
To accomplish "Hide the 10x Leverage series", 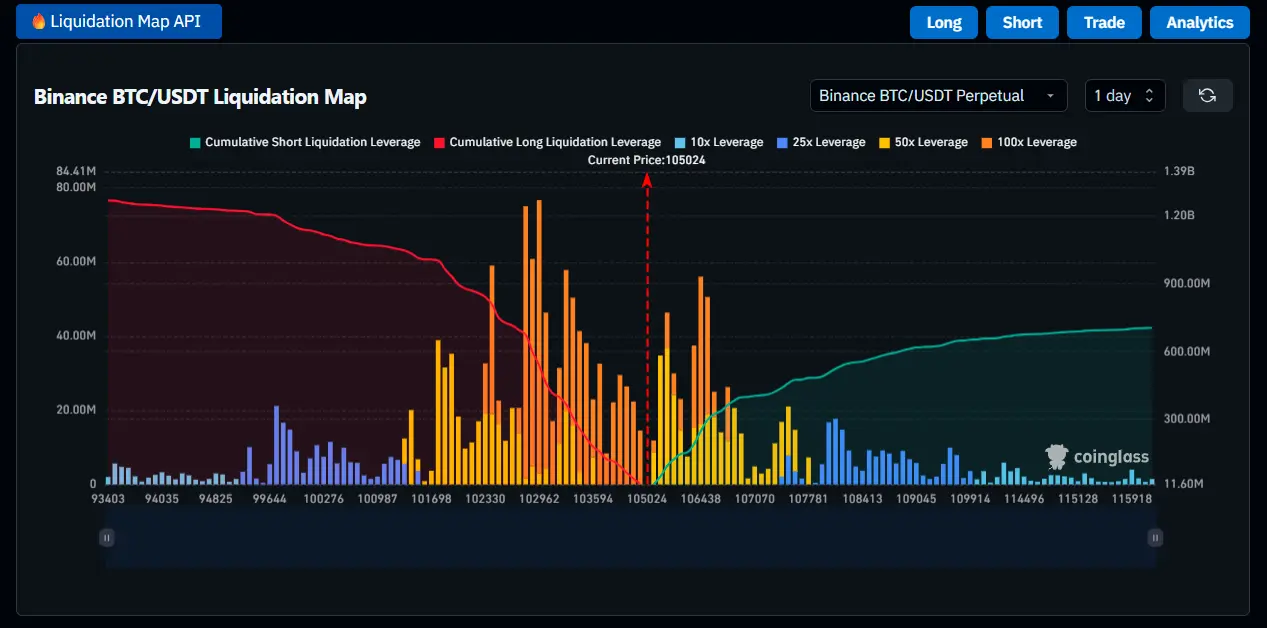I will click(x=719, y=142).
